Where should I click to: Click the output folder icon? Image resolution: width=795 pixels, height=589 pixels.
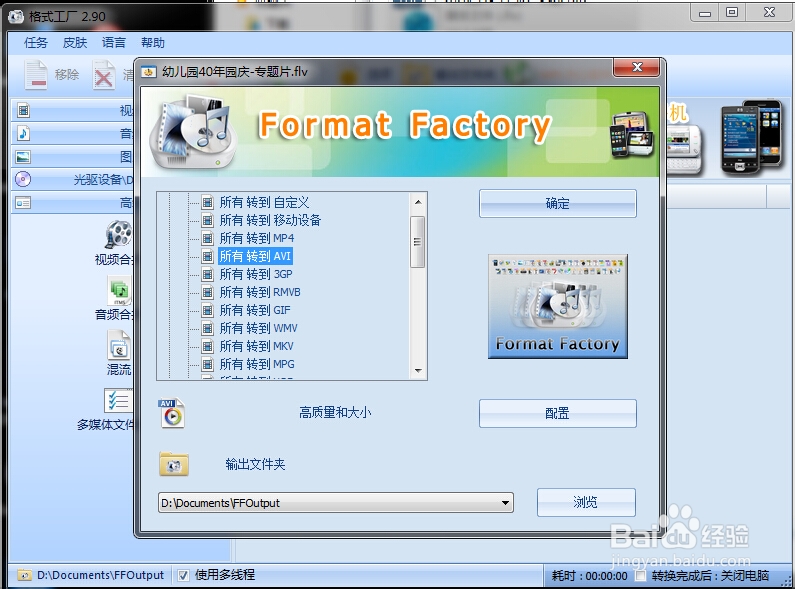[173, 464]
